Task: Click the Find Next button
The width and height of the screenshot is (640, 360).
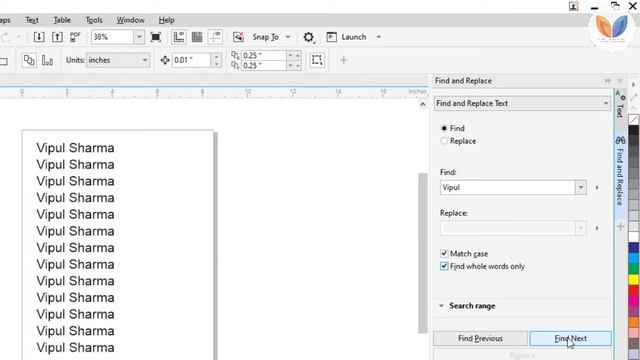Action: click(571, 338)
